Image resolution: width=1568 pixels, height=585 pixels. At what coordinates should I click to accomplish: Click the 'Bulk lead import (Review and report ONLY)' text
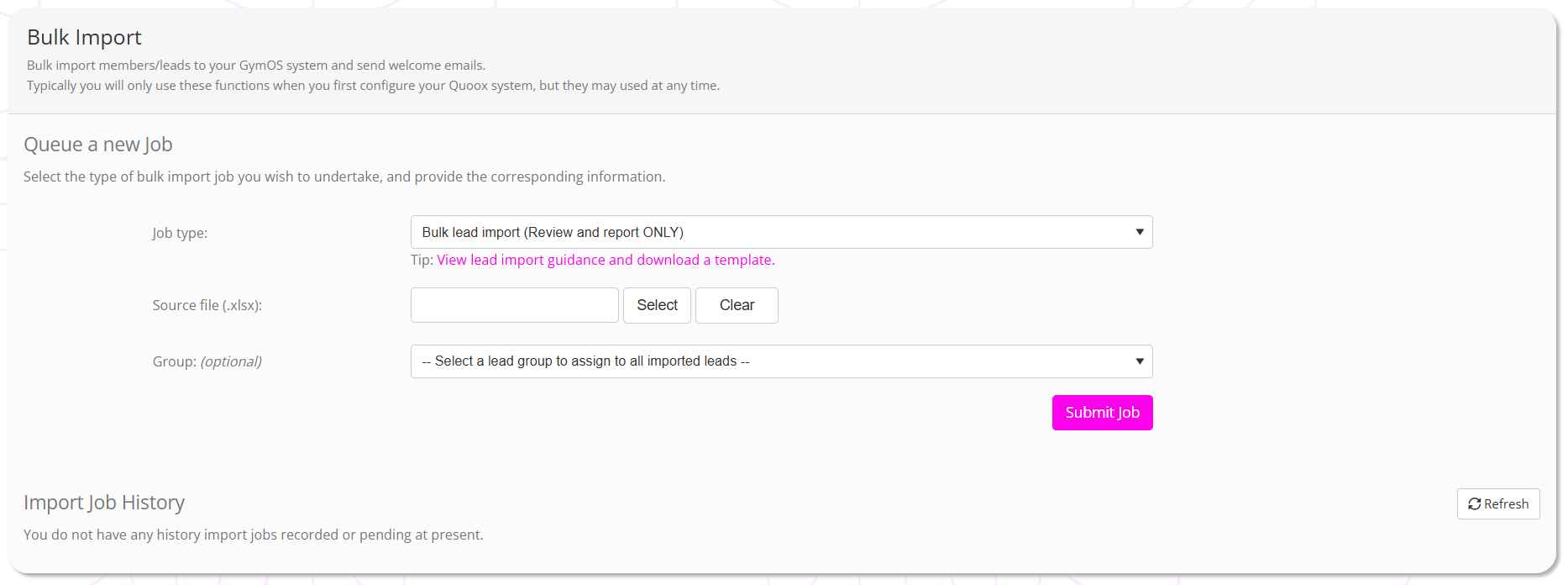click(x=552, y=233)
